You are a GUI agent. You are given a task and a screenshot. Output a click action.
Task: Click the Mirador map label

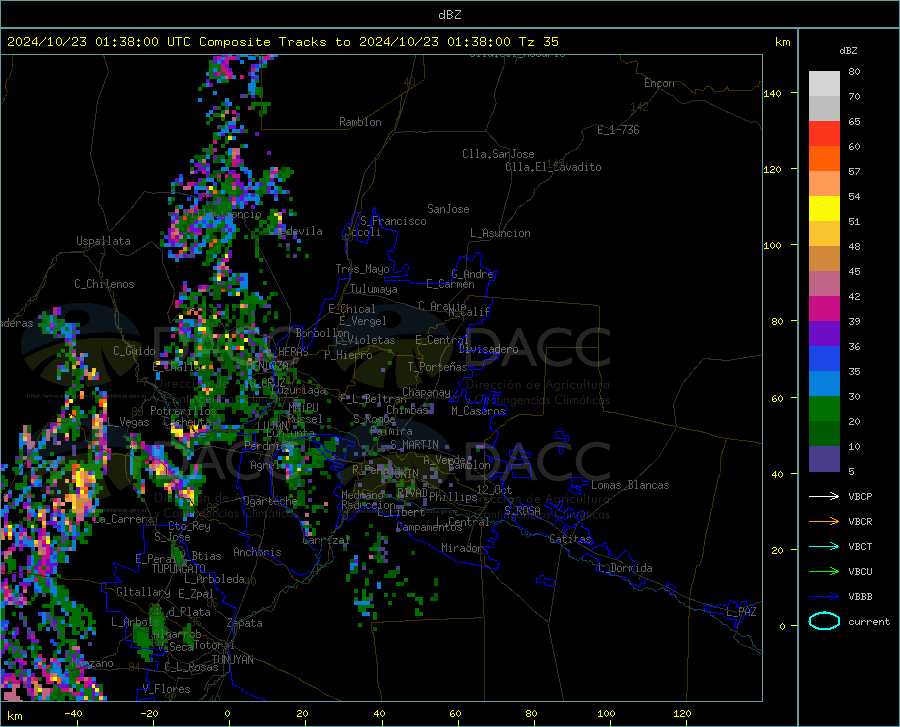coord(462,548)
